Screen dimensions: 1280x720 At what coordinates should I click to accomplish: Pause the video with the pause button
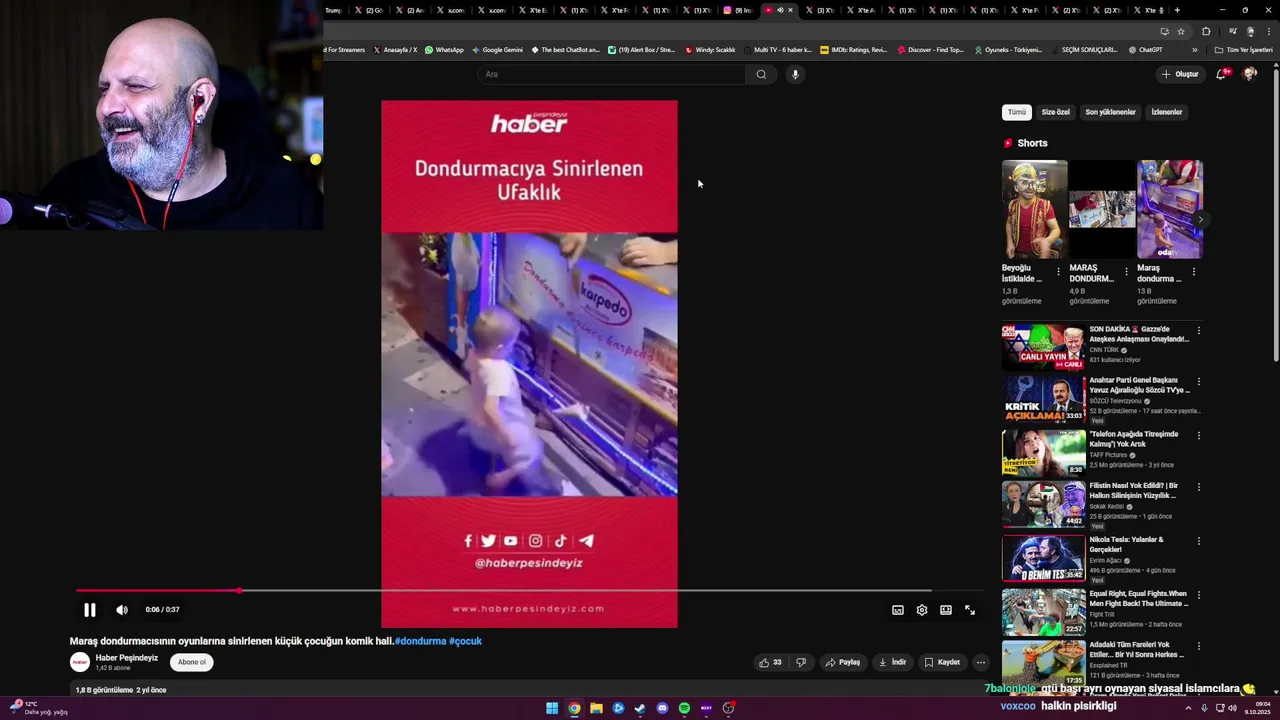[90, 610]
